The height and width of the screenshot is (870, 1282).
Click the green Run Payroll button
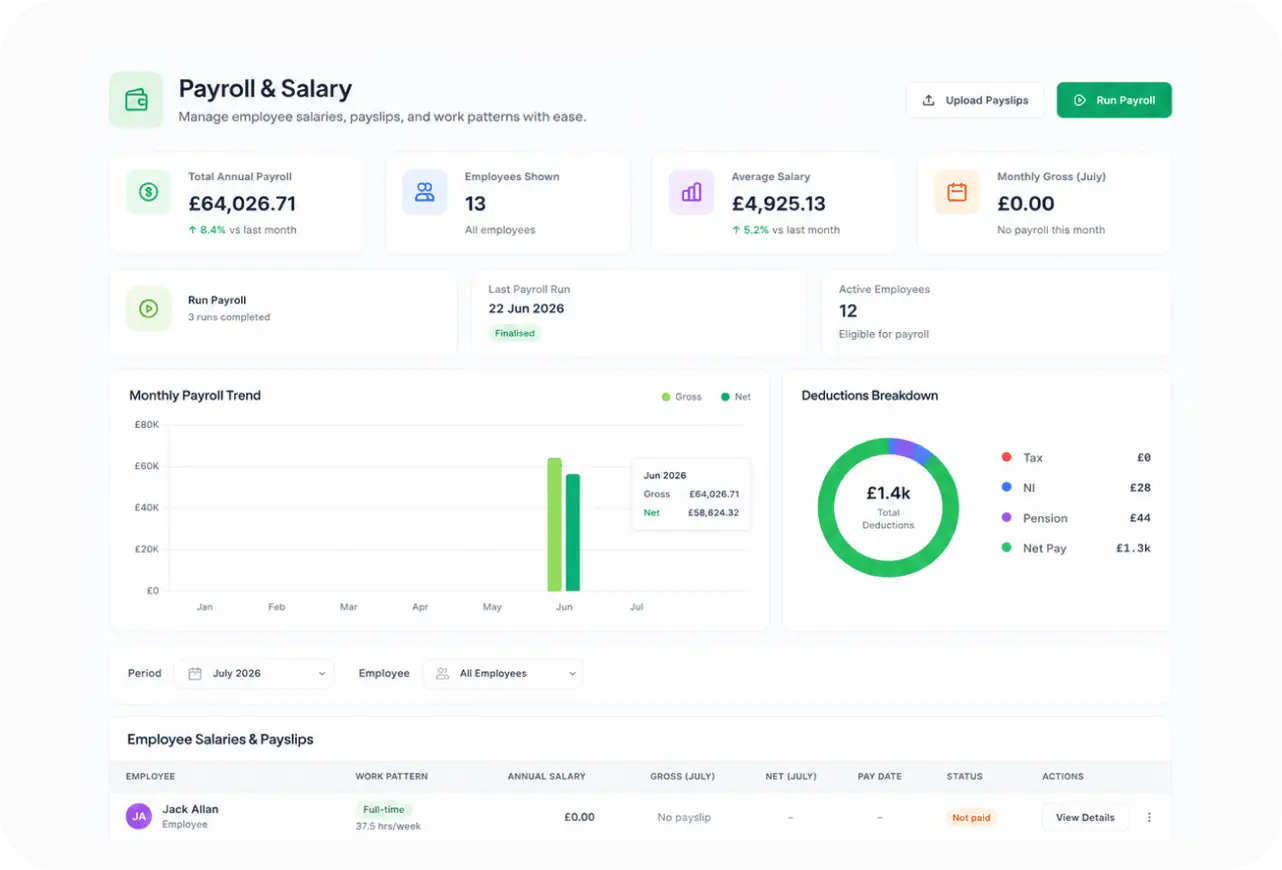(1114, 100)
